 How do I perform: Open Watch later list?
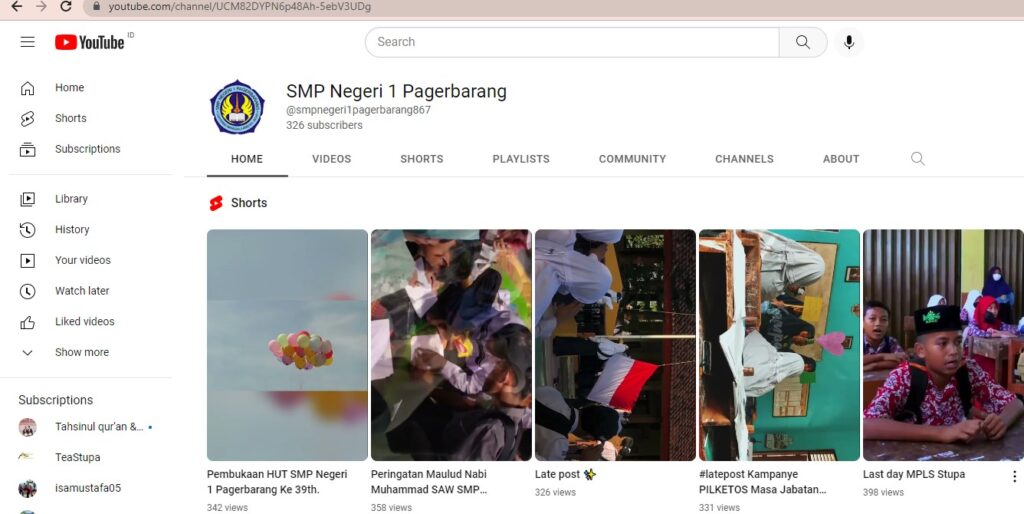82,291
